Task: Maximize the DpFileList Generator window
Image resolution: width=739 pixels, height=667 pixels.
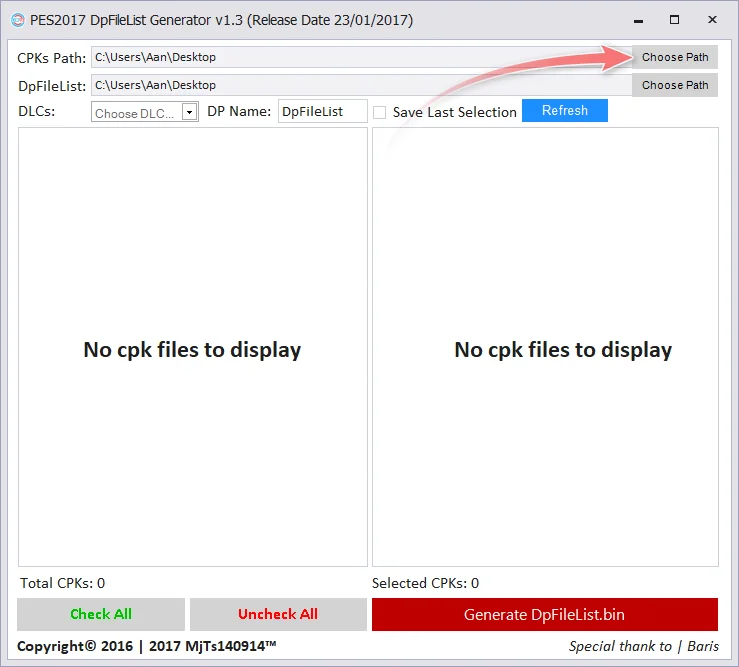Action: [674, 20]
